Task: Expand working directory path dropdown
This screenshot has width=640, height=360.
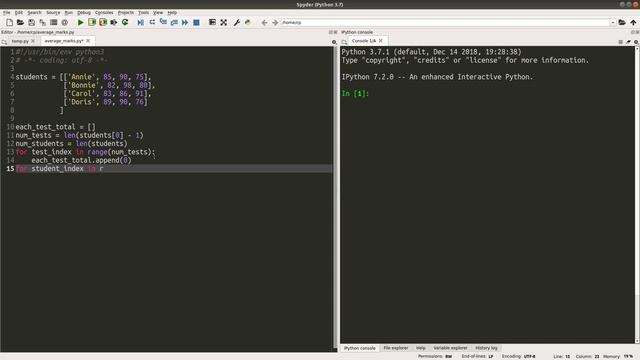Action: (613, 22)
